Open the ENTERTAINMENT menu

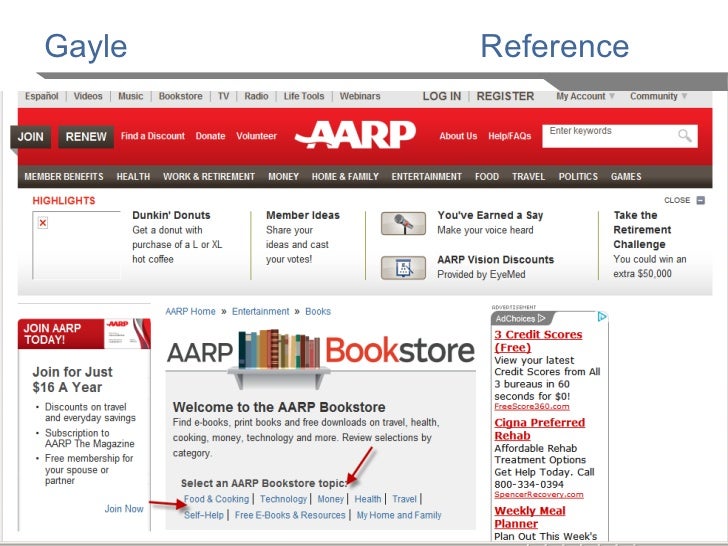tap(427, 177)
